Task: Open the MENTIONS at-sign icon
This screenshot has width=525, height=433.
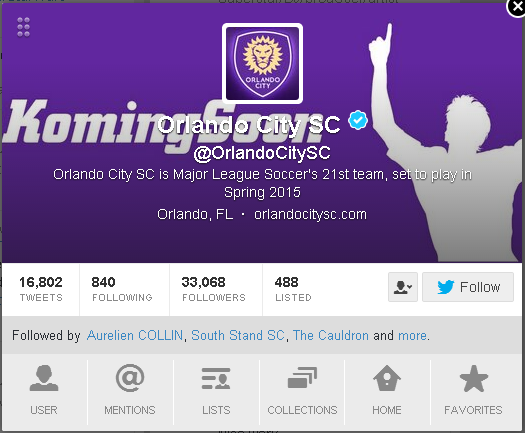Action: point(130,378)
